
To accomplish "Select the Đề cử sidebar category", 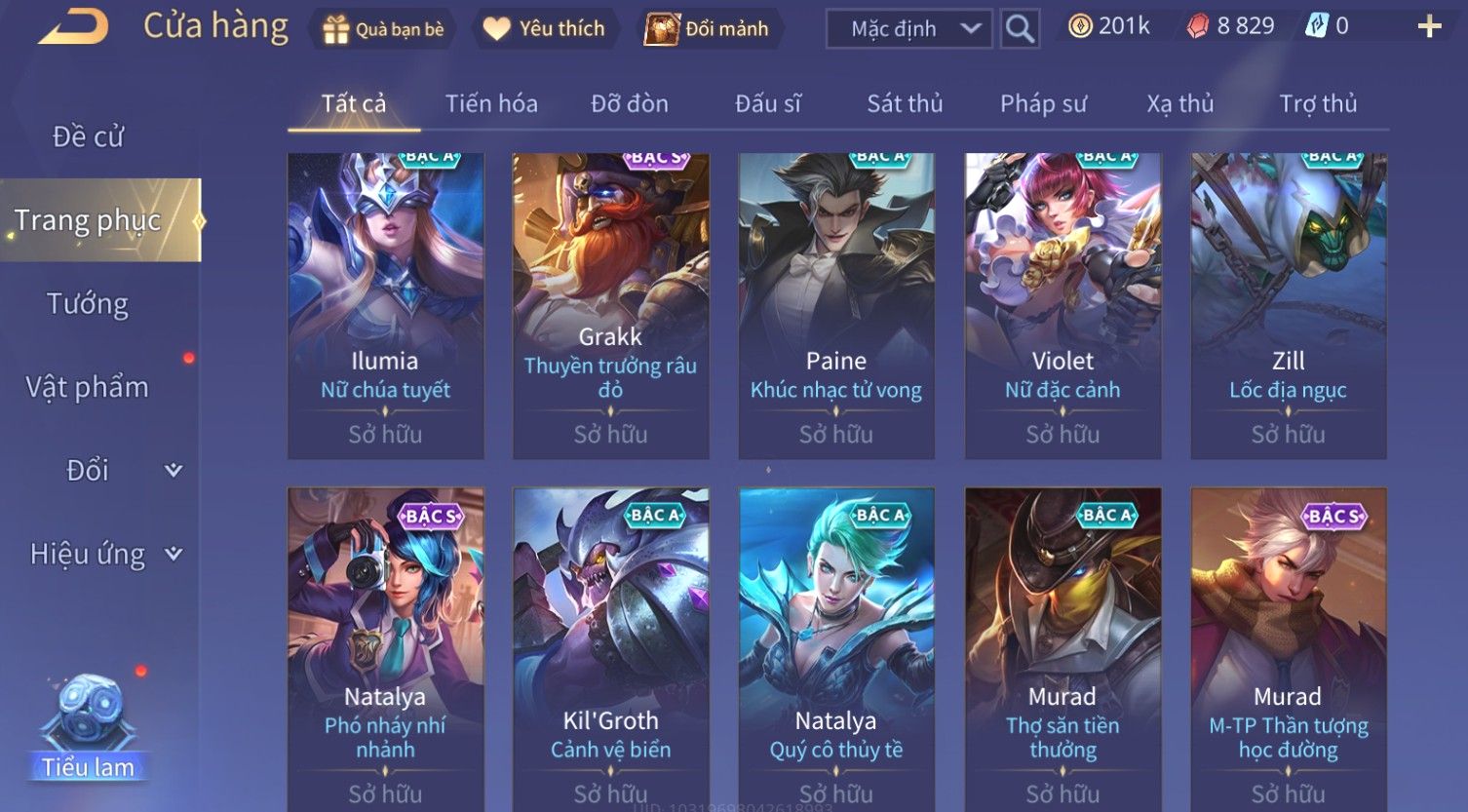I will click(88, 136).
